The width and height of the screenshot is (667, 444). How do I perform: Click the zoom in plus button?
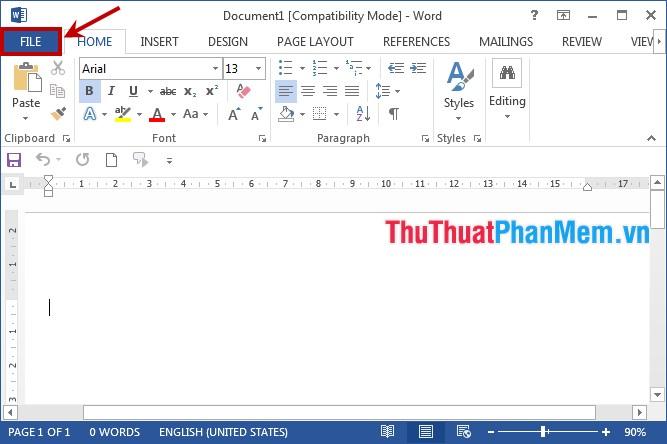click(x=606, y=432)
